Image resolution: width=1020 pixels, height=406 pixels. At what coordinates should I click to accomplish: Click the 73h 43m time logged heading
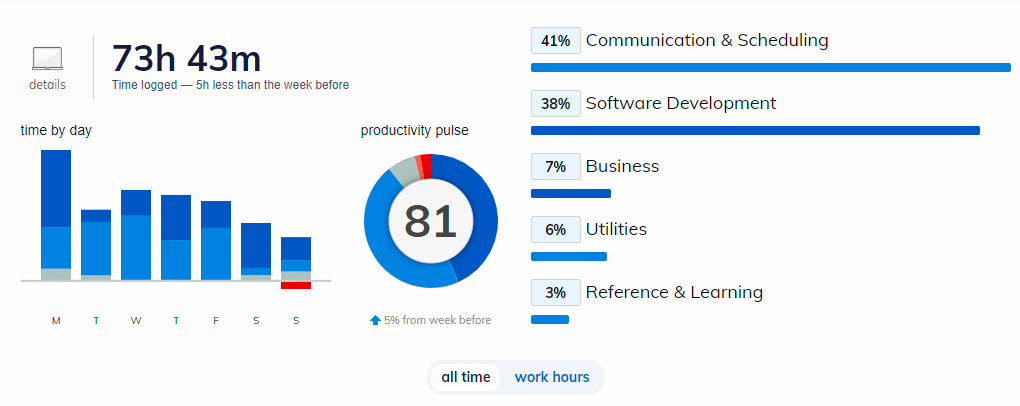pos(187,58)
